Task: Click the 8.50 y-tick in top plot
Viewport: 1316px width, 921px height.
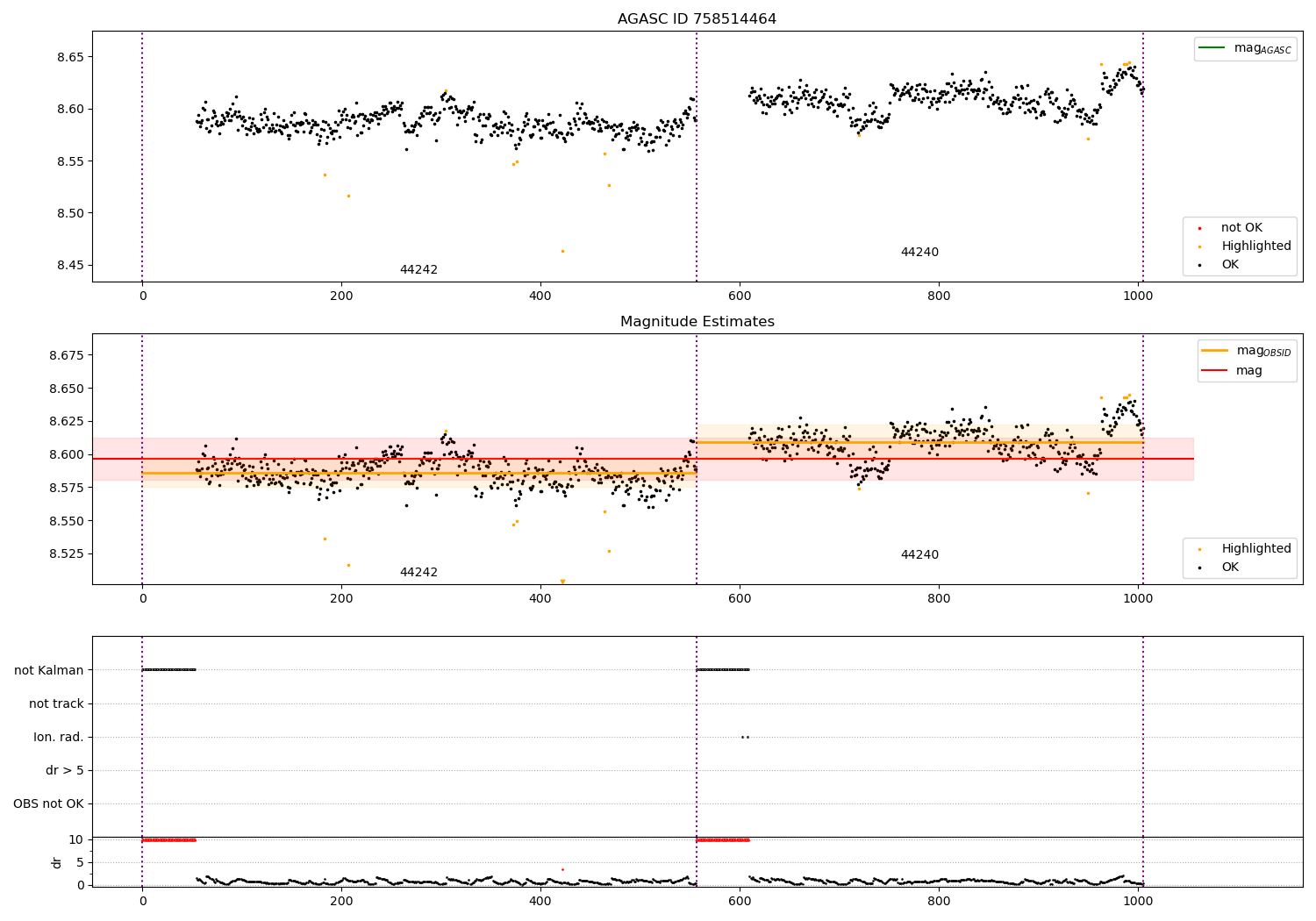Action: 70,213
